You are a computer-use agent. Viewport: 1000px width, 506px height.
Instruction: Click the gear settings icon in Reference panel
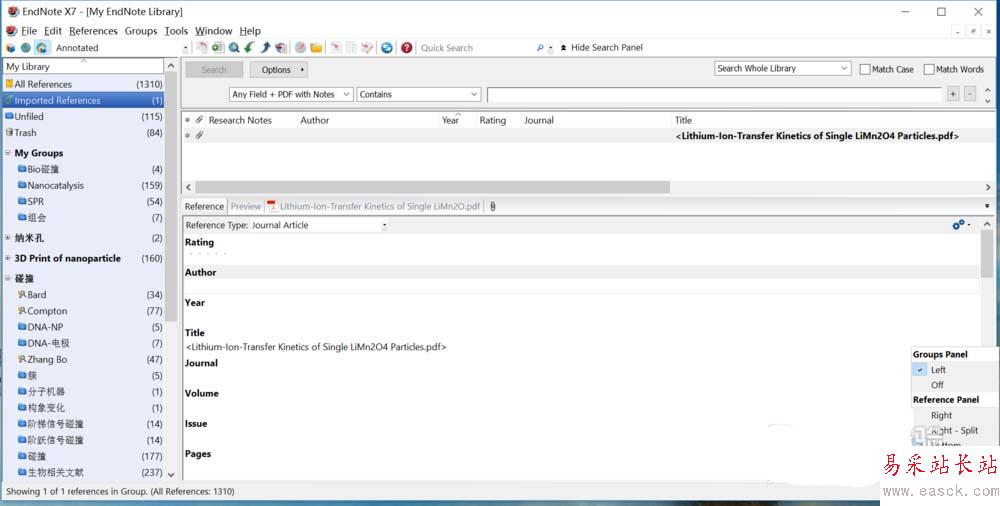pos(959,225)
